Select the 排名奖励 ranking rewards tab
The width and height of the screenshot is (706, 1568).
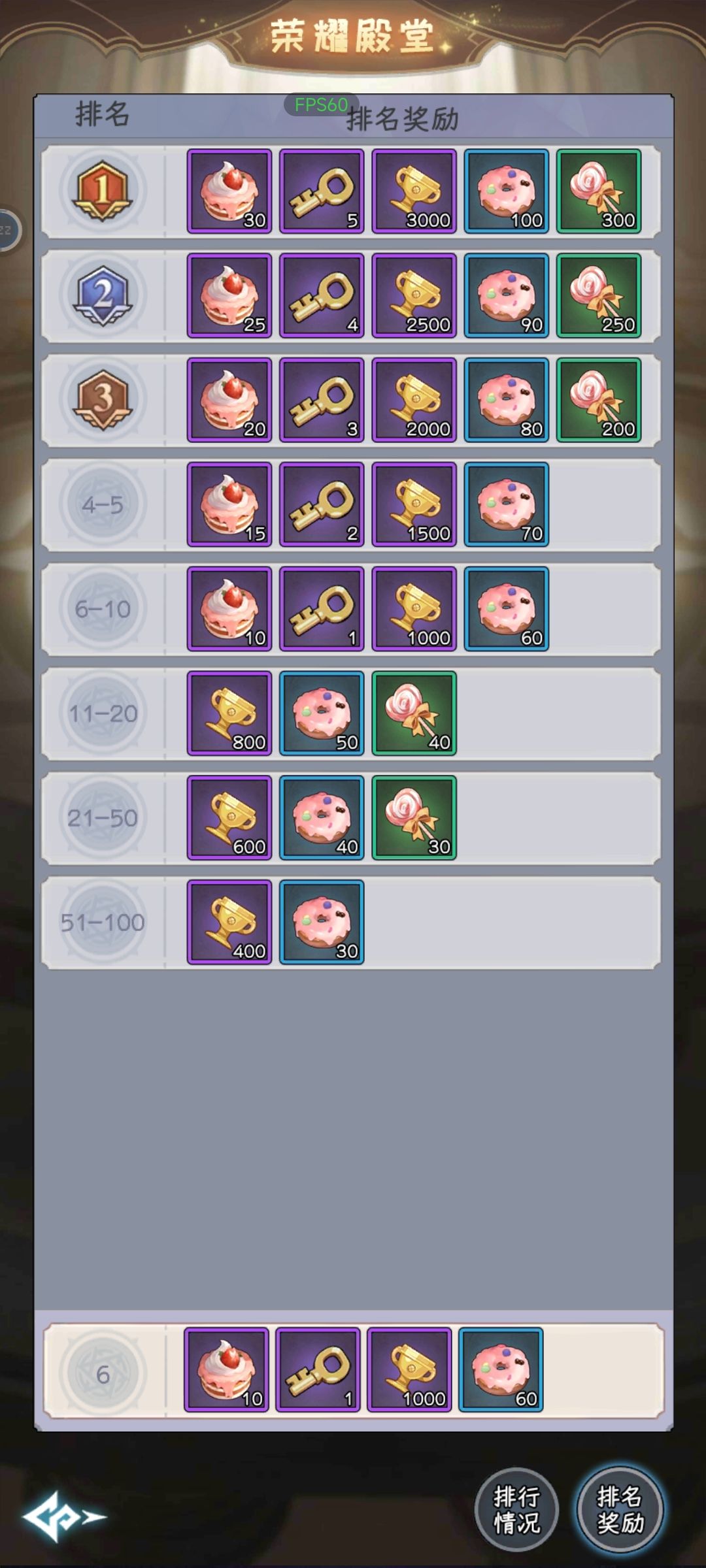pos(620,1510)
